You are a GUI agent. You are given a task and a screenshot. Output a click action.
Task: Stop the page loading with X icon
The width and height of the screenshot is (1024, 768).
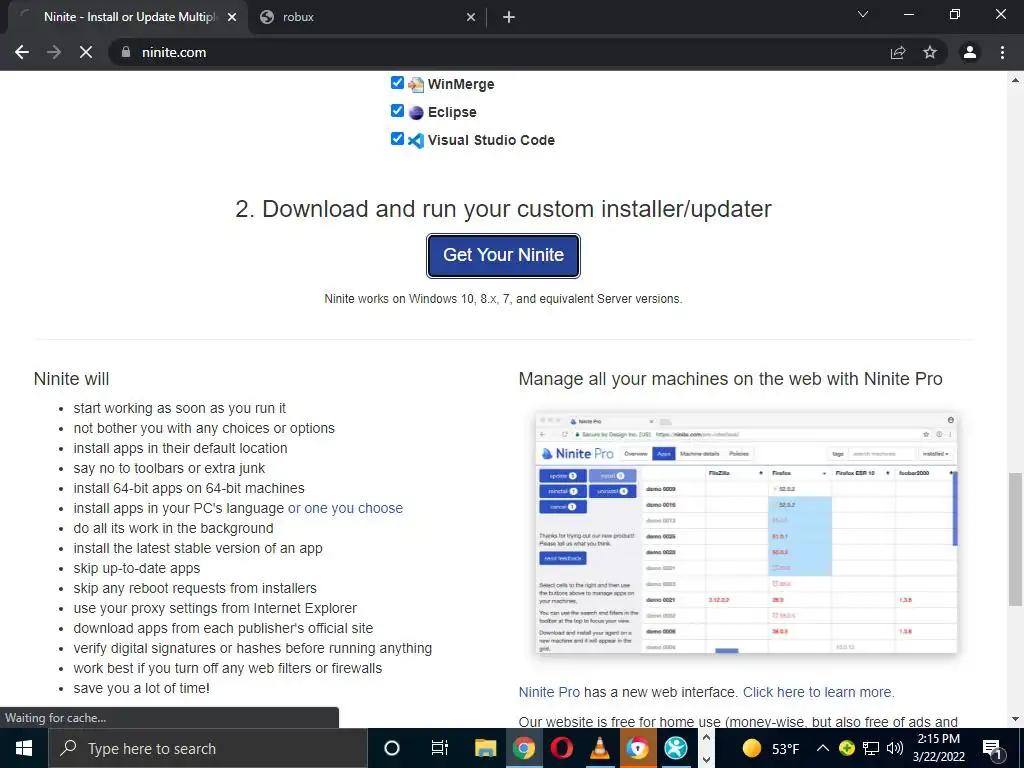86,52
